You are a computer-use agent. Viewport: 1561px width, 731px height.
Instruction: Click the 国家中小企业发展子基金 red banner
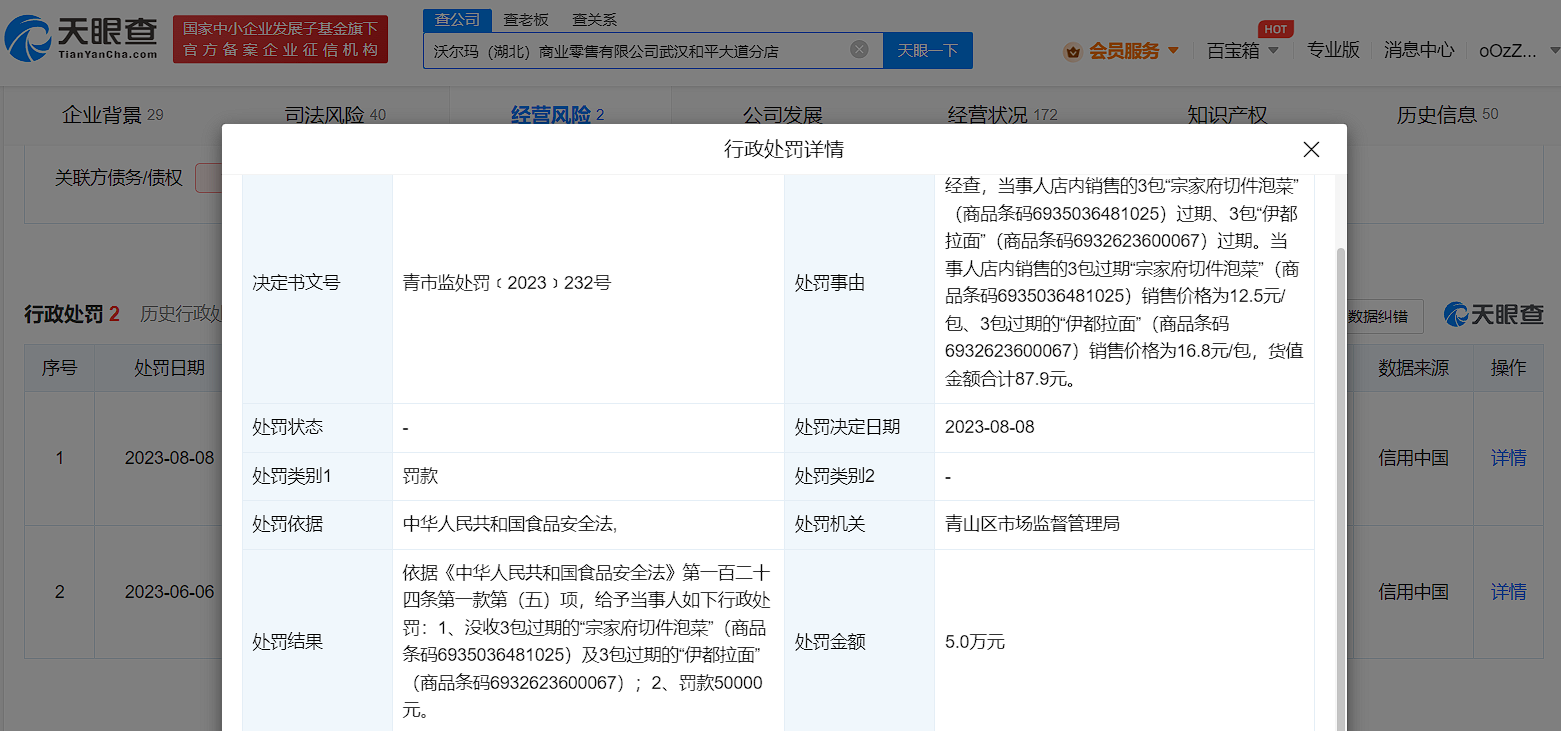pos(280,40)
